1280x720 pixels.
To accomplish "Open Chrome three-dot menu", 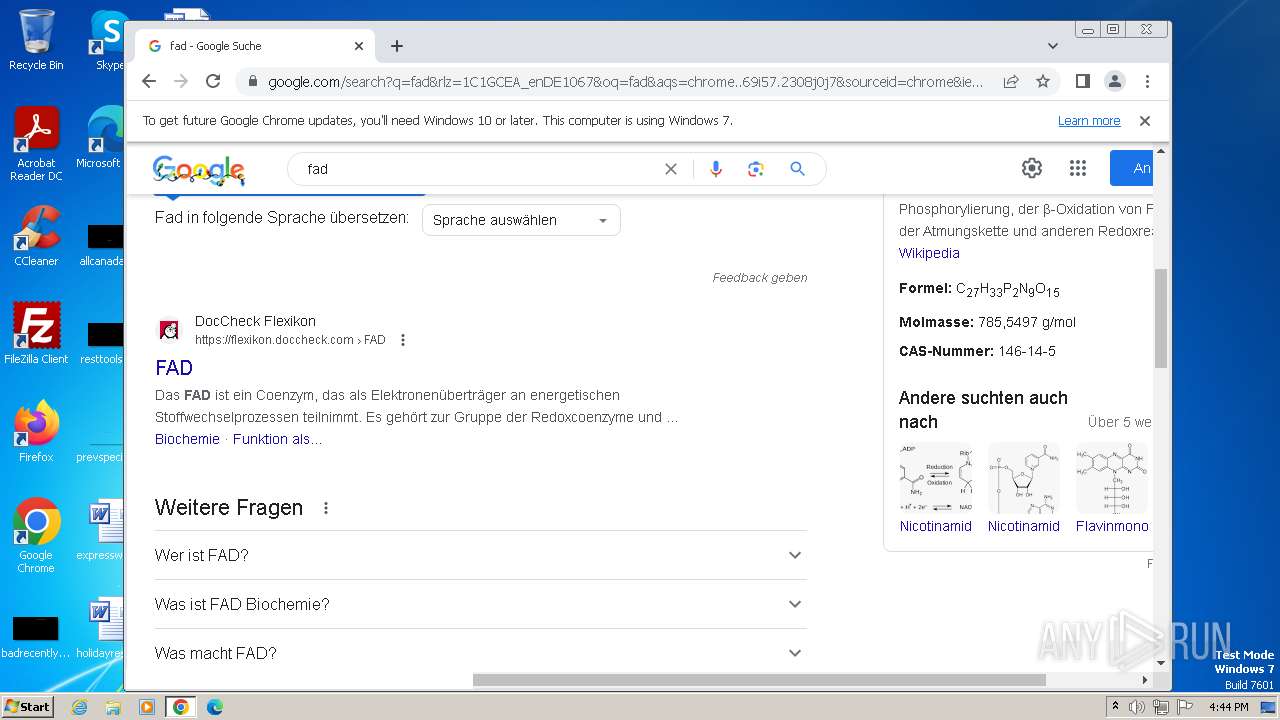I will tap(1147, 81).
